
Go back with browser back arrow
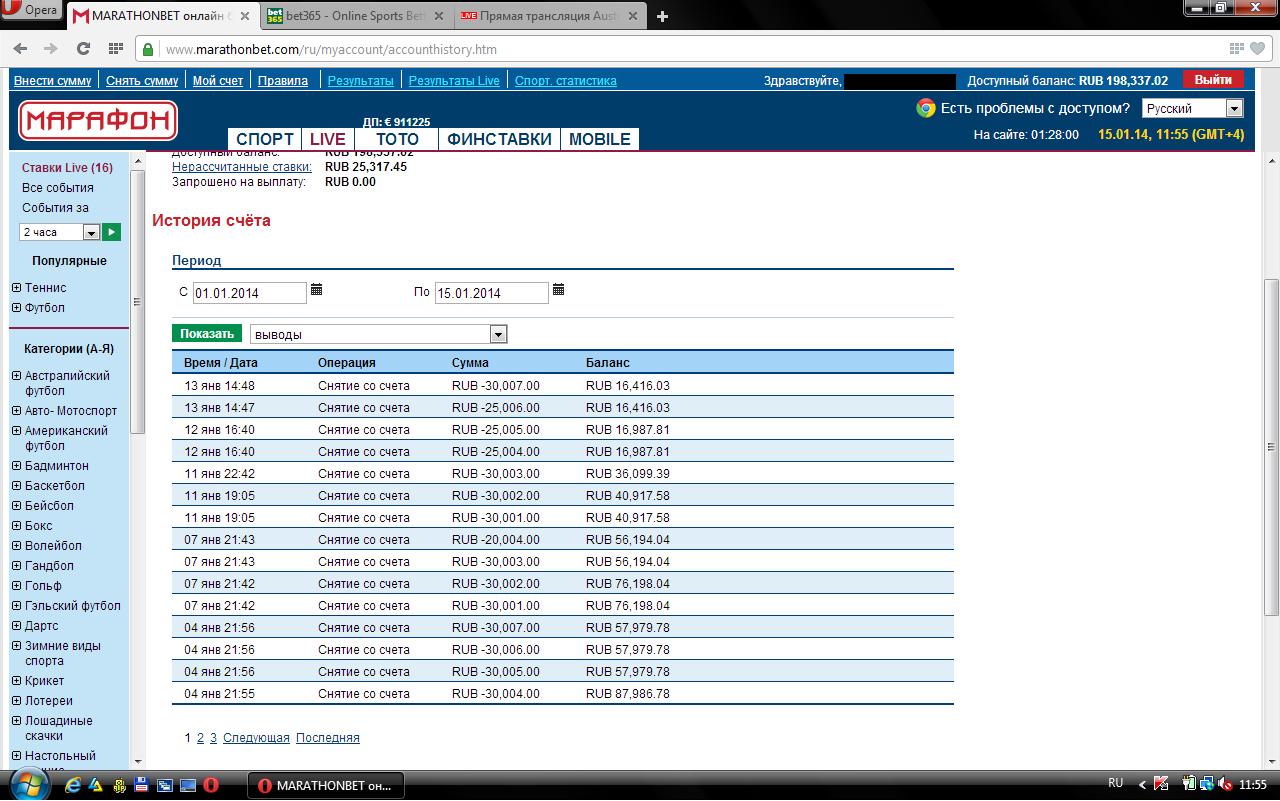pos(21,49)
